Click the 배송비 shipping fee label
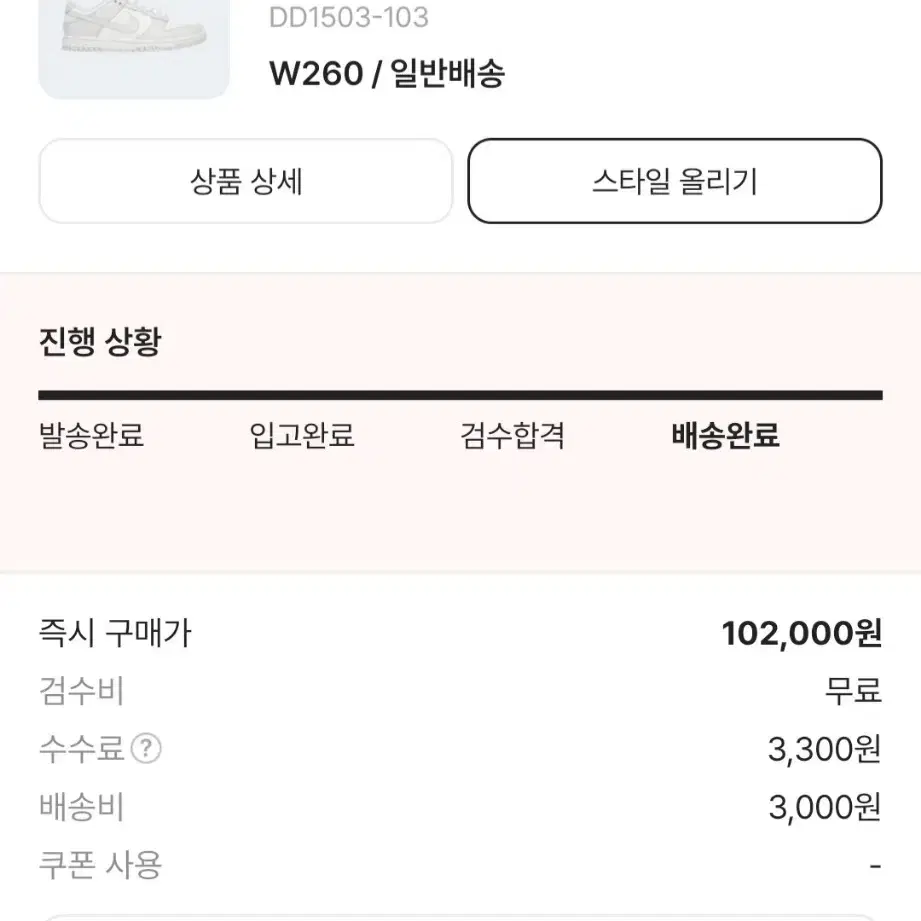 point(82,806)
